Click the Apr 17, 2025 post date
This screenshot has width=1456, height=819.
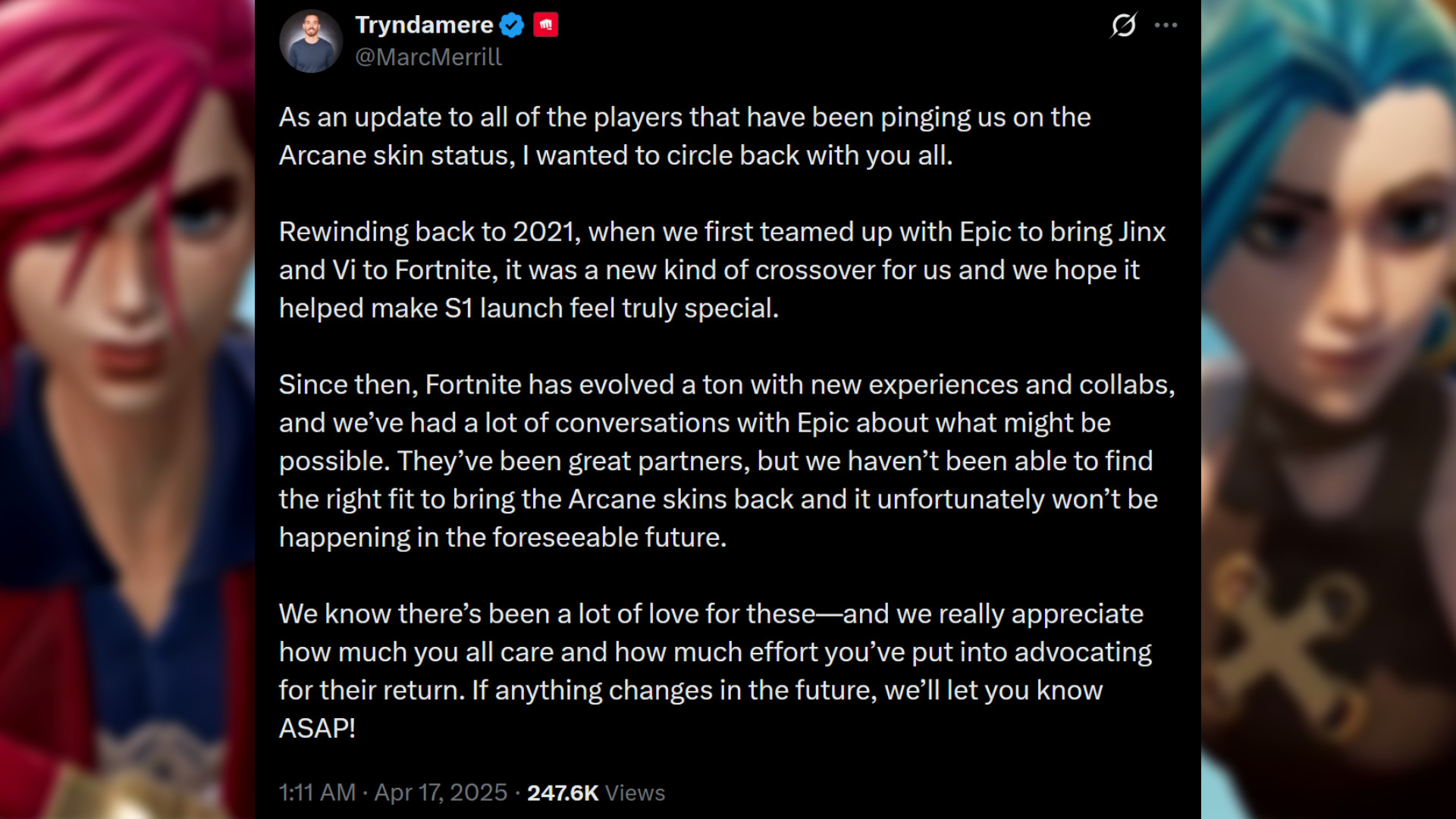click(x=441, y=792)
